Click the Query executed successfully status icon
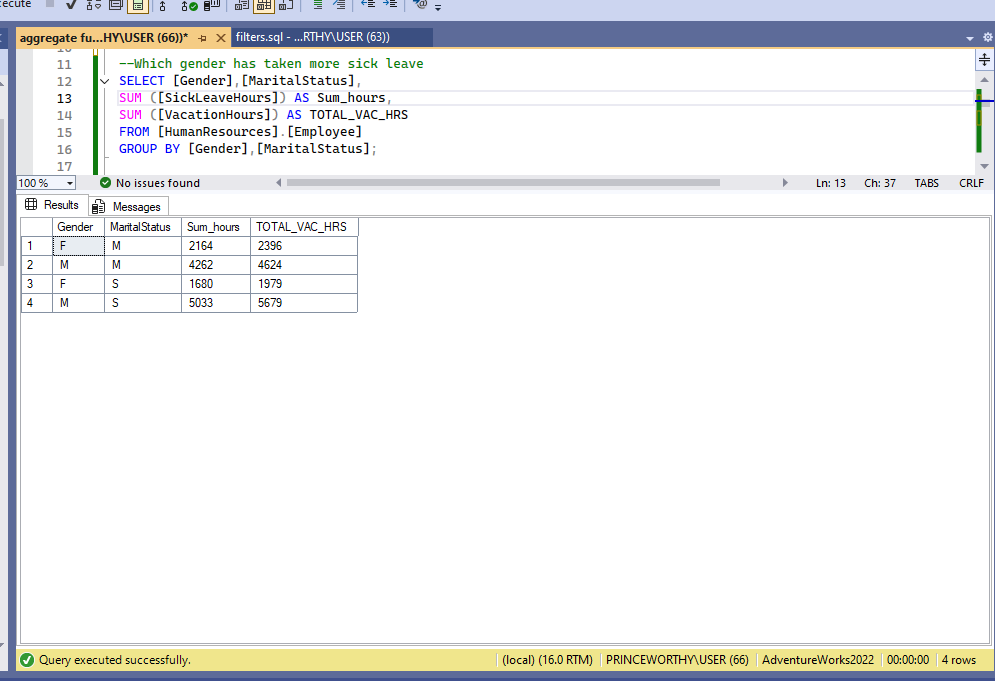The image size is (995, 681). point(27,660)
